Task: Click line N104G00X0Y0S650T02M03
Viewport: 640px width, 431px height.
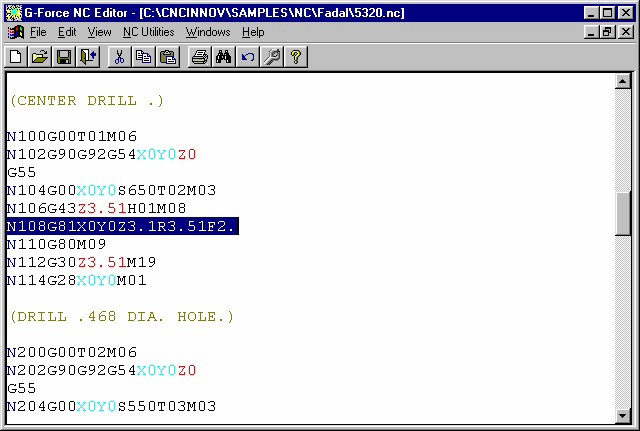Action: point(111,190)
